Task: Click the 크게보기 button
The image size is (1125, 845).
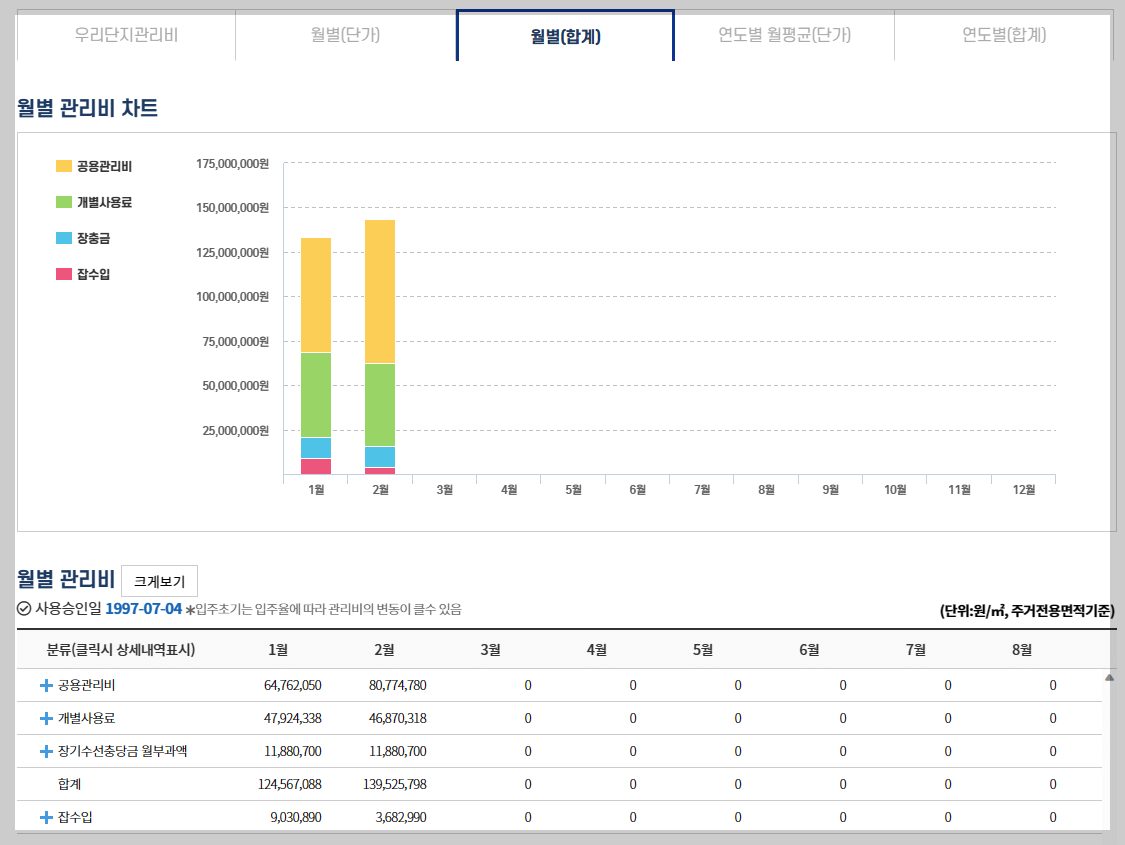Action: (159, 581)
